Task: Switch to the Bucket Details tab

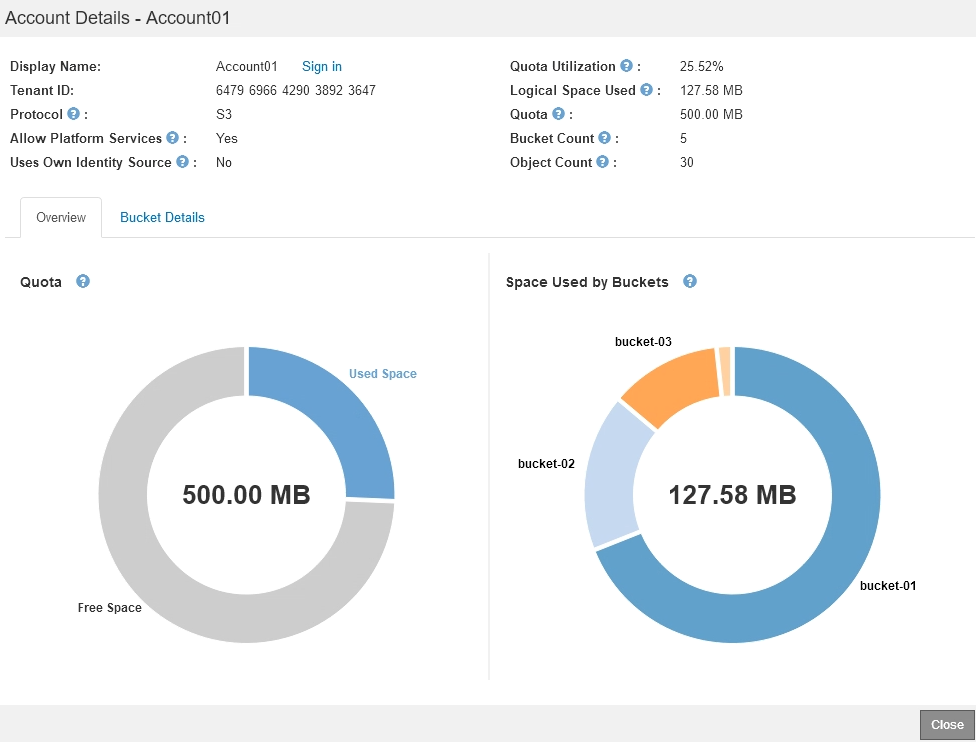Action: coord(162,217)
